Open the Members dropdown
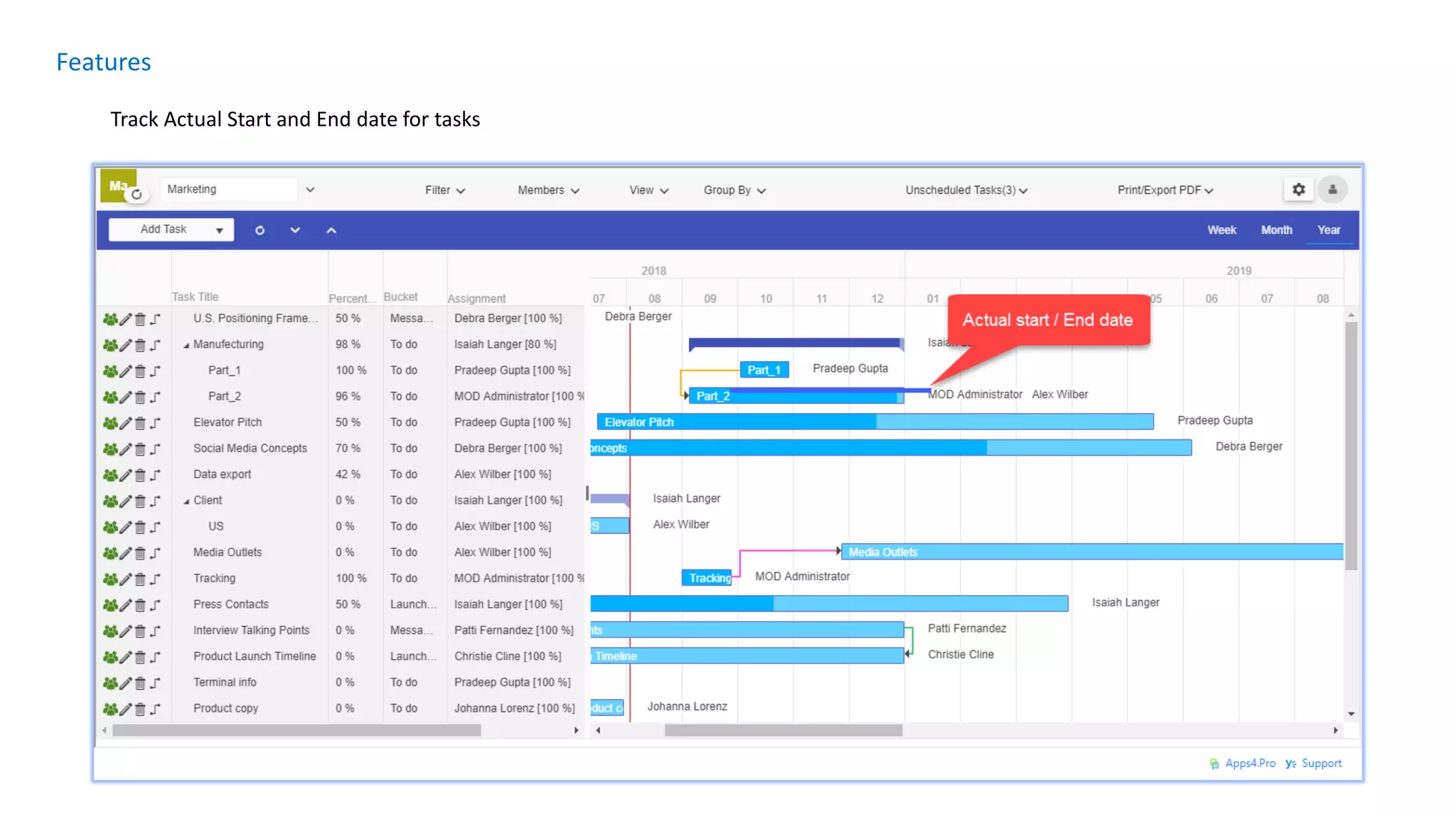This screenshot has height=819, width=1456. pyautogui.click(x=548, y=191)
